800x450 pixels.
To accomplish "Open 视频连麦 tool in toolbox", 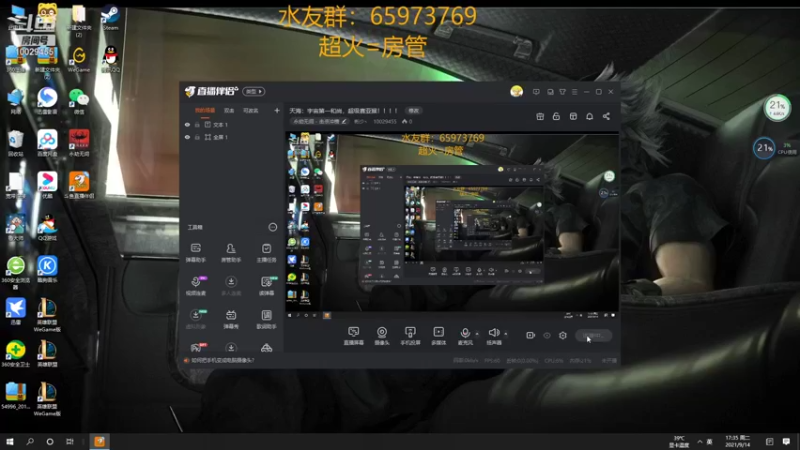I will point(195,286).
